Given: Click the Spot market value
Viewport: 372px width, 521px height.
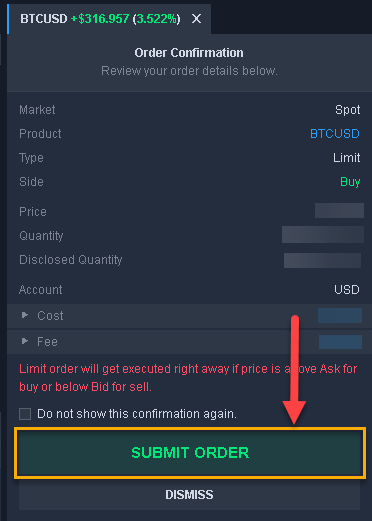Looking at the screenshot, I should [x=348, y=110].
